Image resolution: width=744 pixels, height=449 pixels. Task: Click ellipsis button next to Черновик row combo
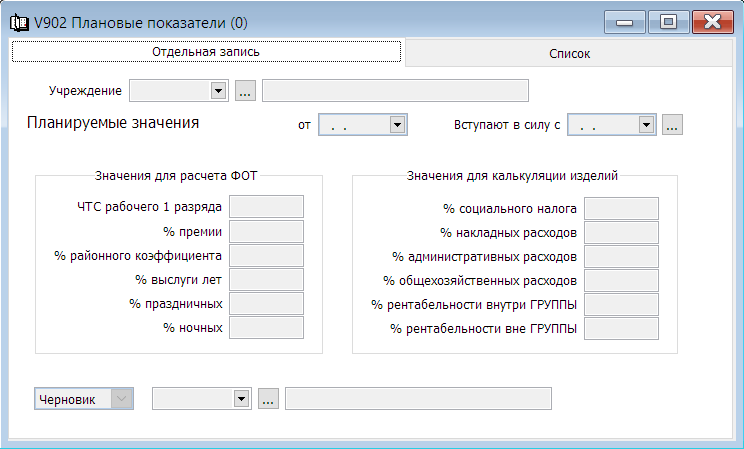point(268,399)
